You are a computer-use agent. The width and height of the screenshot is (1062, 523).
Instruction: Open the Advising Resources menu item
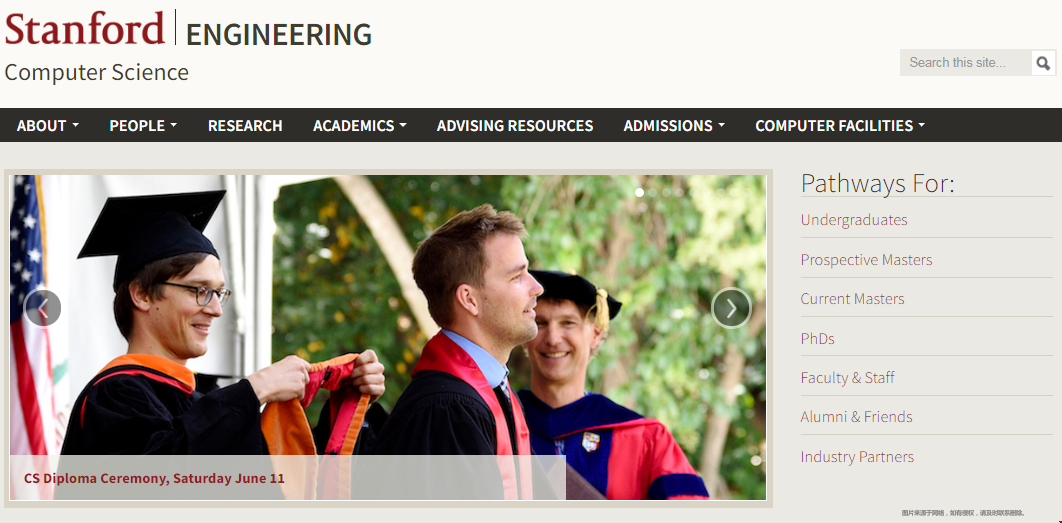pos(515,125)
